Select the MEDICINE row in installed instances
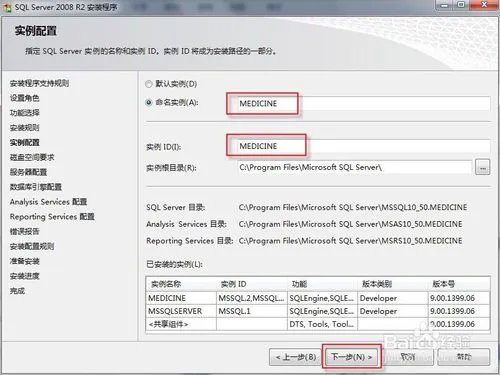The image size is (500, 375). click(318, 298)
